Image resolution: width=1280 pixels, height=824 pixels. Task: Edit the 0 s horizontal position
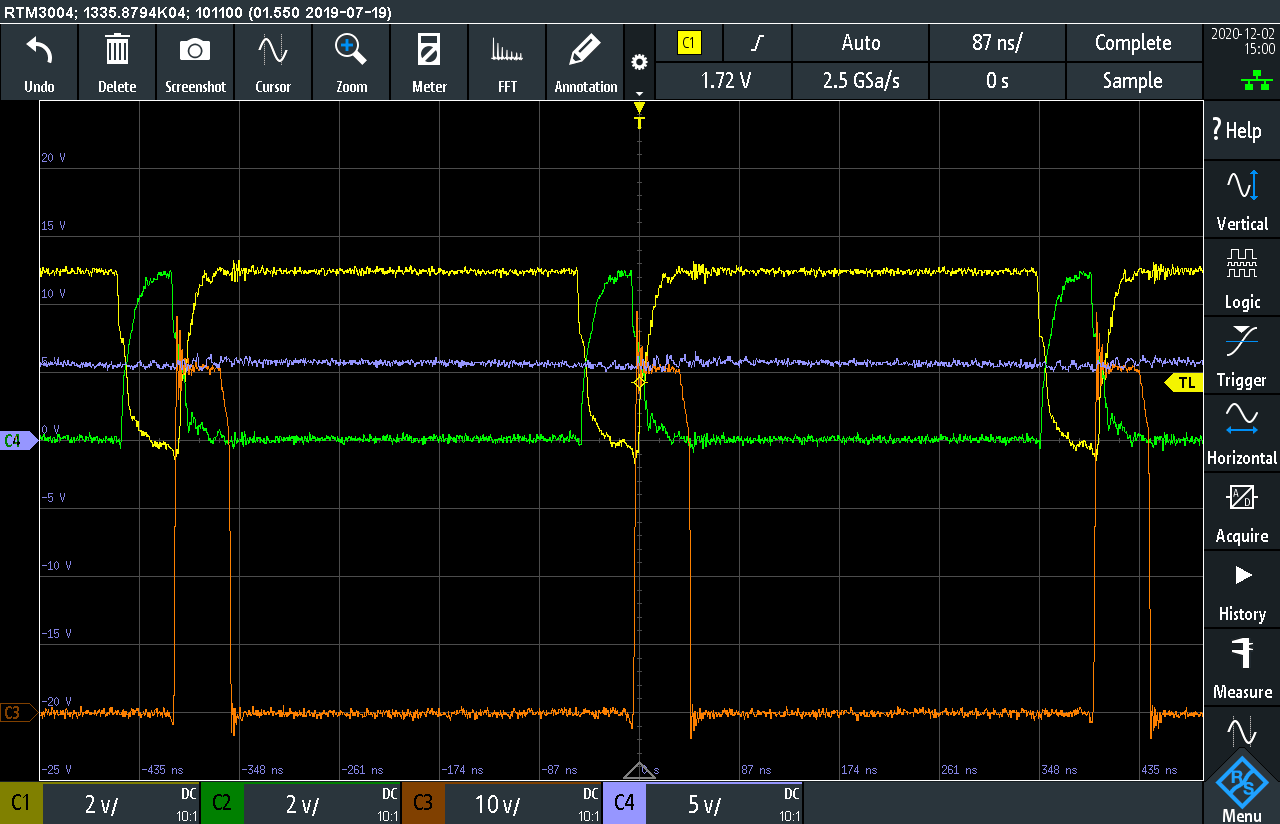pos(997,81)
